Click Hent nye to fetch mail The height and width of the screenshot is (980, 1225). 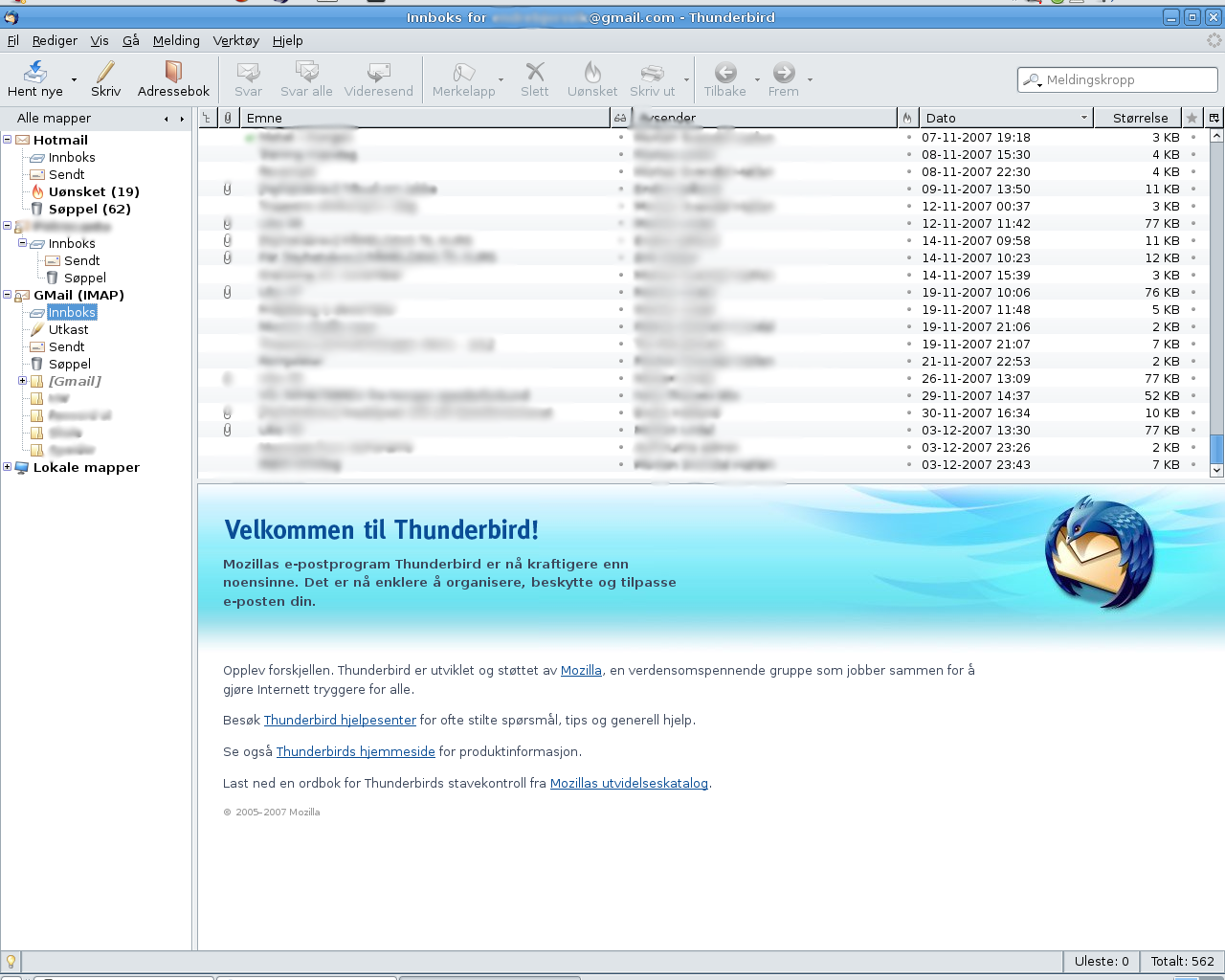[x=35, y=79]
